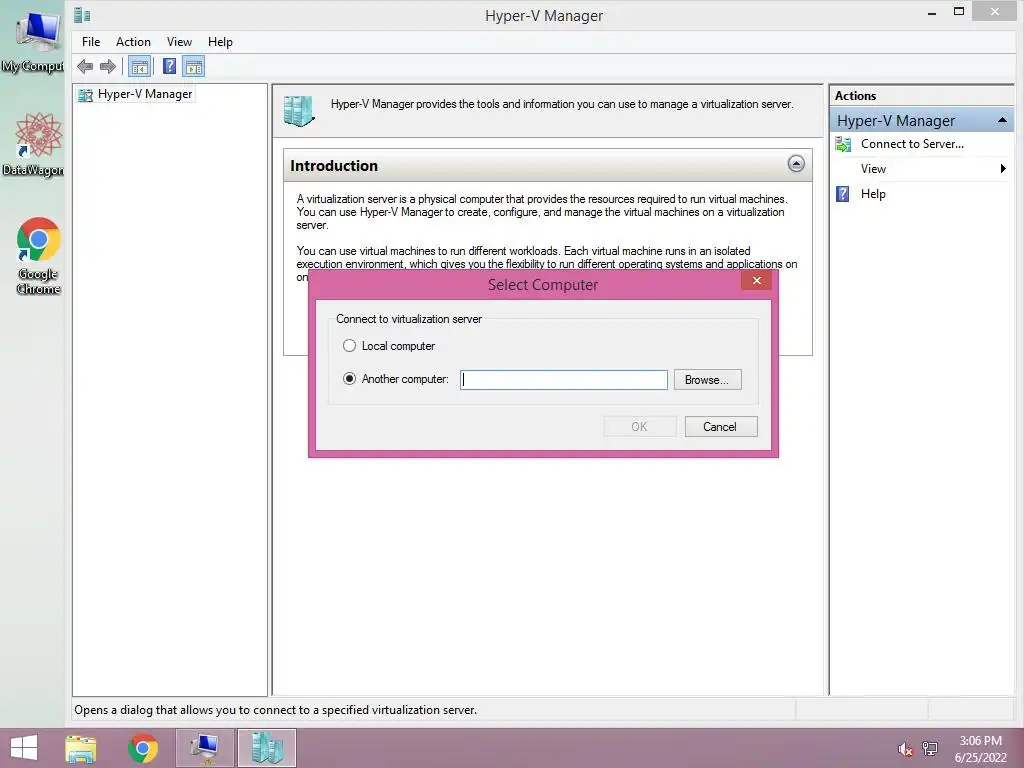Collapse the Introduction section

(x=795, y=164)
